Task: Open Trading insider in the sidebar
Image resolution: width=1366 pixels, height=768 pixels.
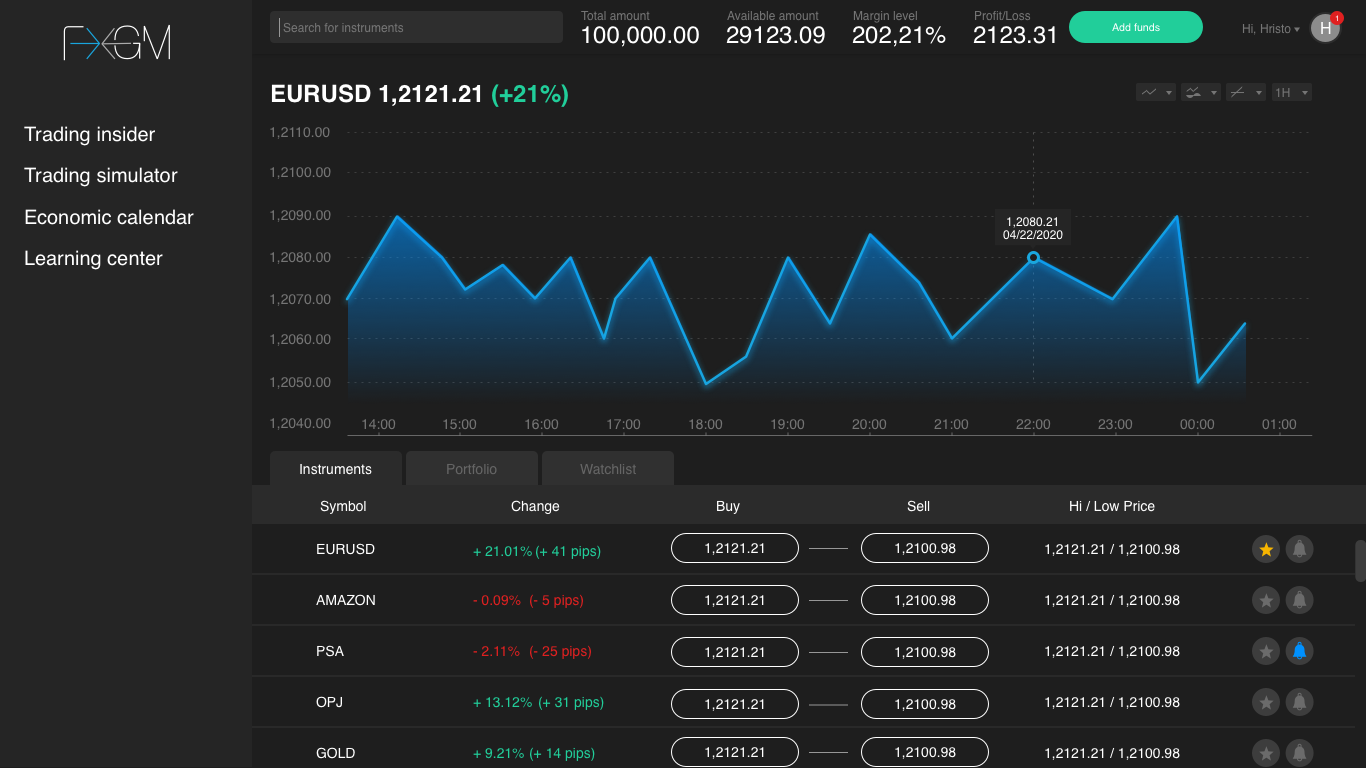Action: 90,134
